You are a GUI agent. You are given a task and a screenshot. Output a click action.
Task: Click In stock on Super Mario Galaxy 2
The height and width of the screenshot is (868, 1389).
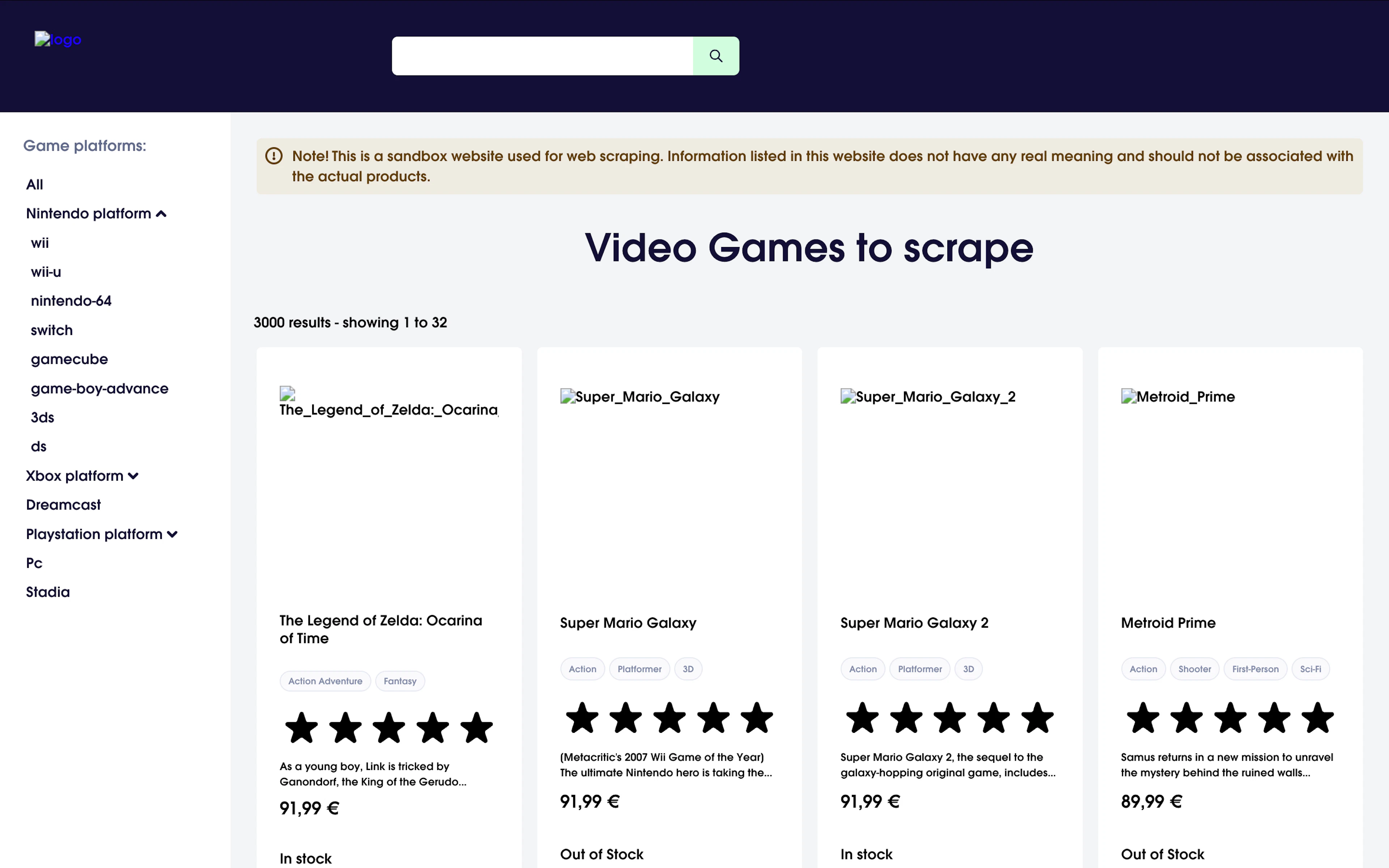[x=866, y=854]
